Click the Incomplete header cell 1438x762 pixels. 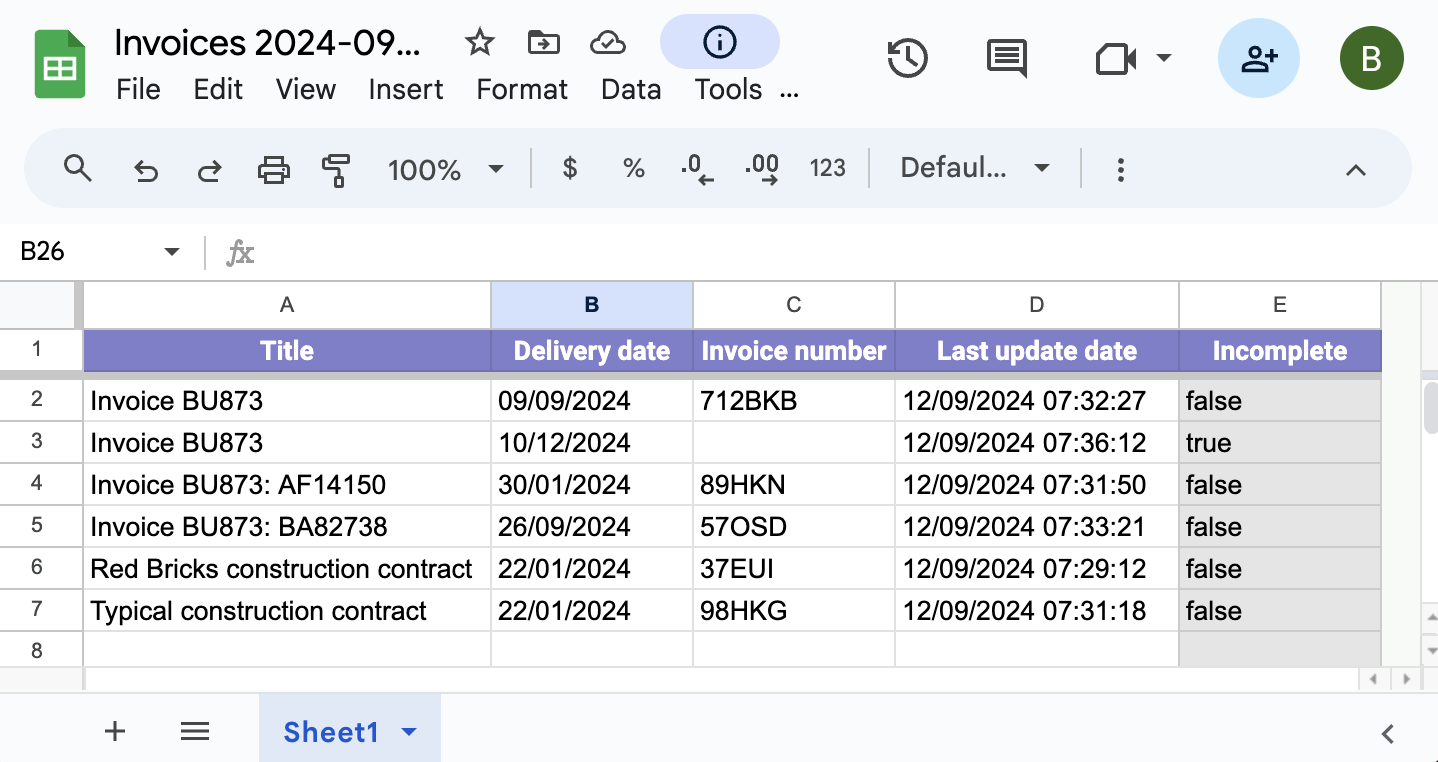[1280, 351]
